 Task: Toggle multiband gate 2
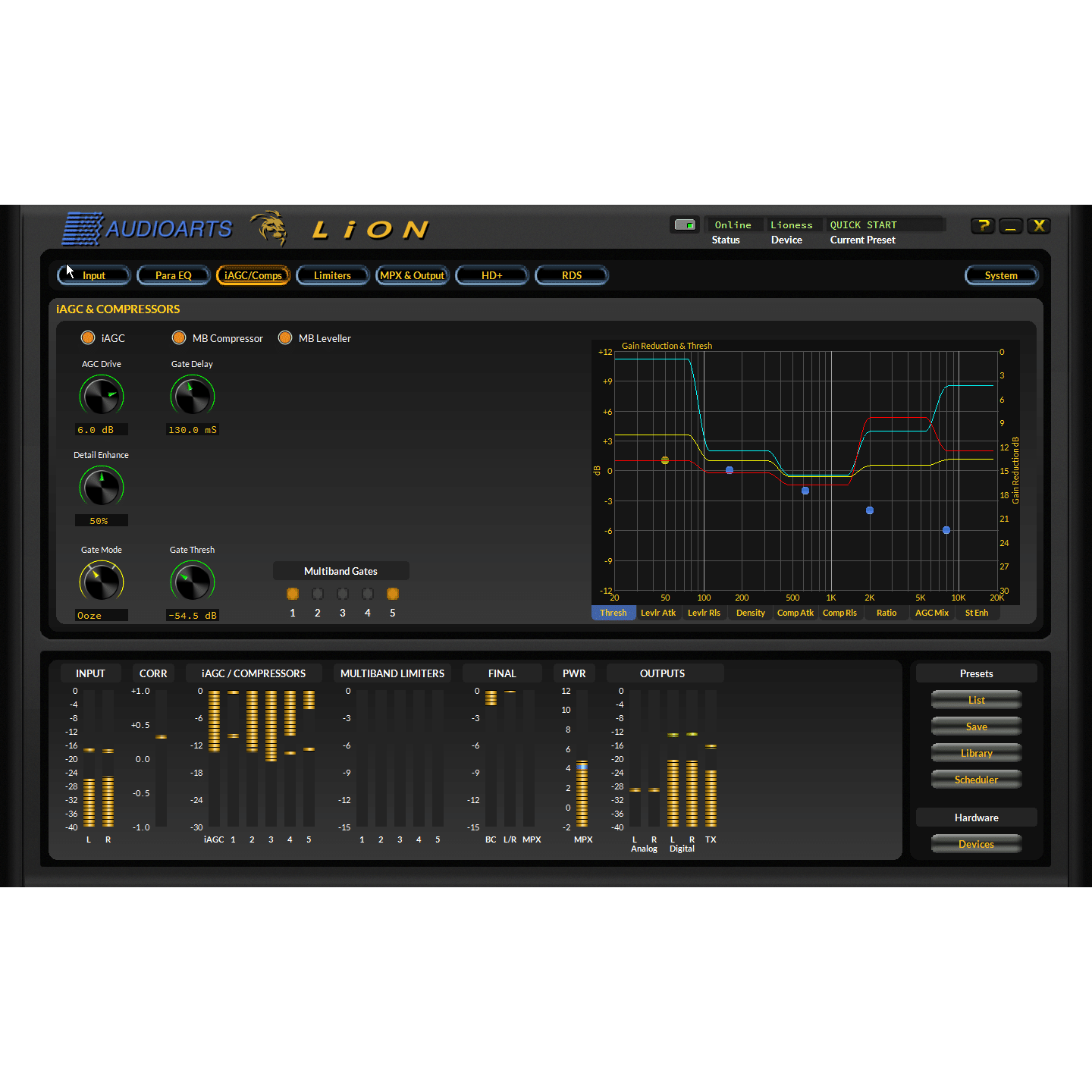[x=318, y=594]
